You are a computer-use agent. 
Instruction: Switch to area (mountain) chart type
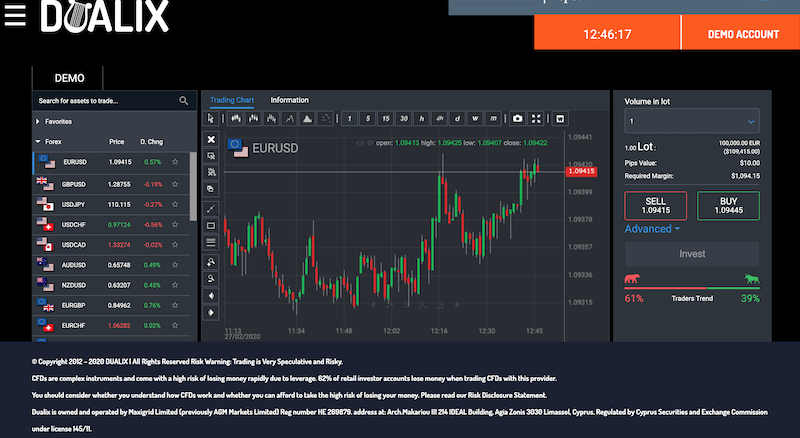307,118
